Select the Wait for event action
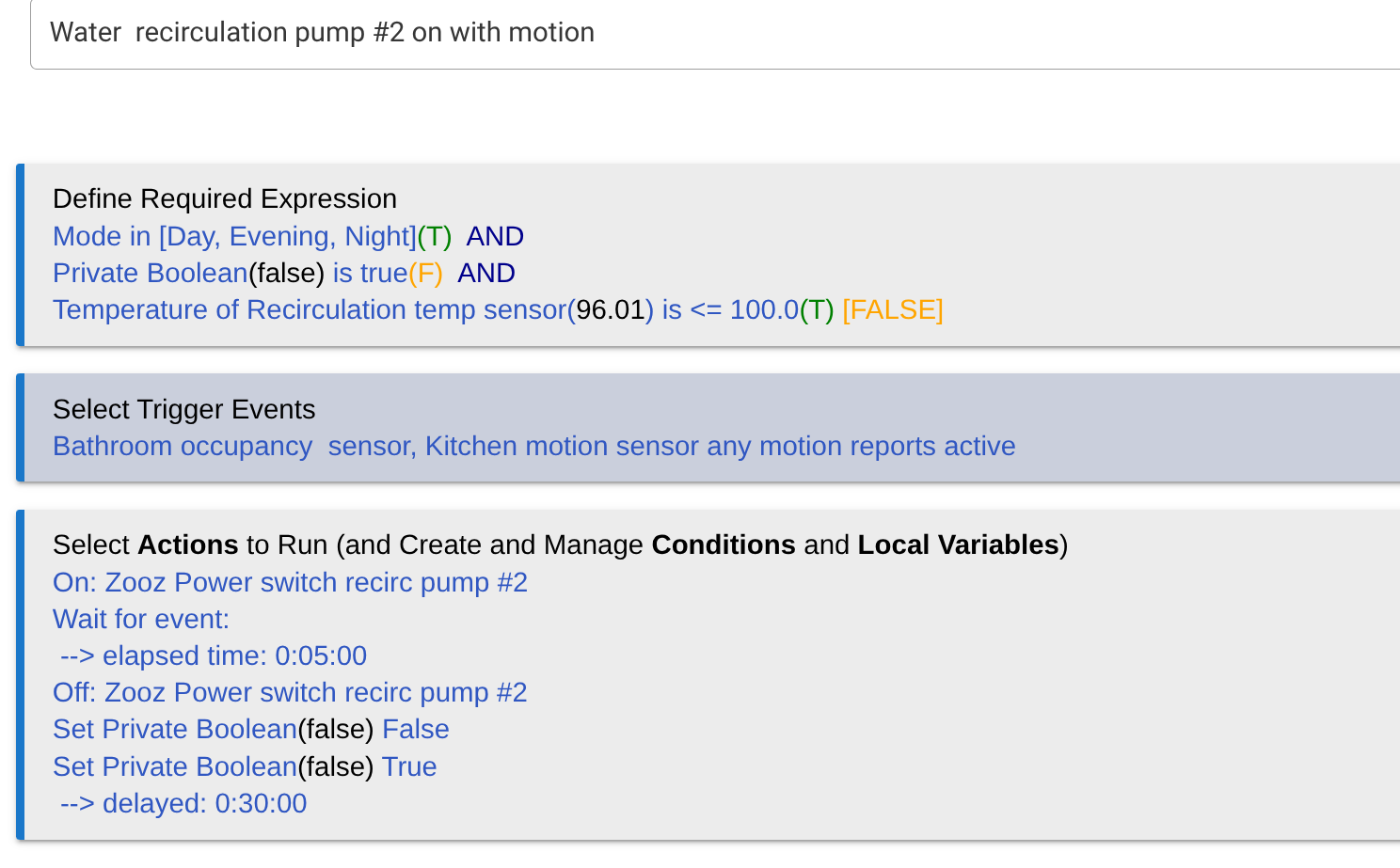 click(x=141, y=619)
